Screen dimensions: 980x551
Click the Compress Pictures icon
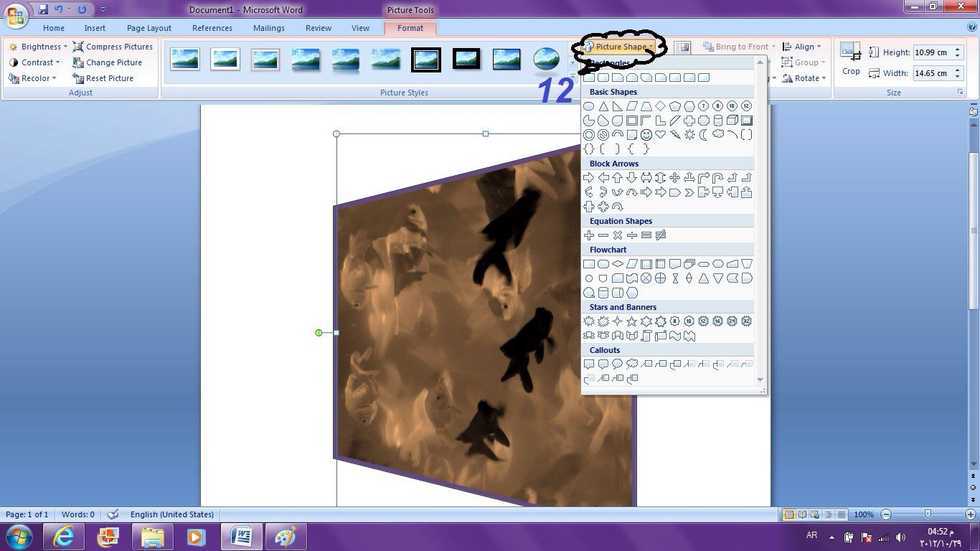78,47
